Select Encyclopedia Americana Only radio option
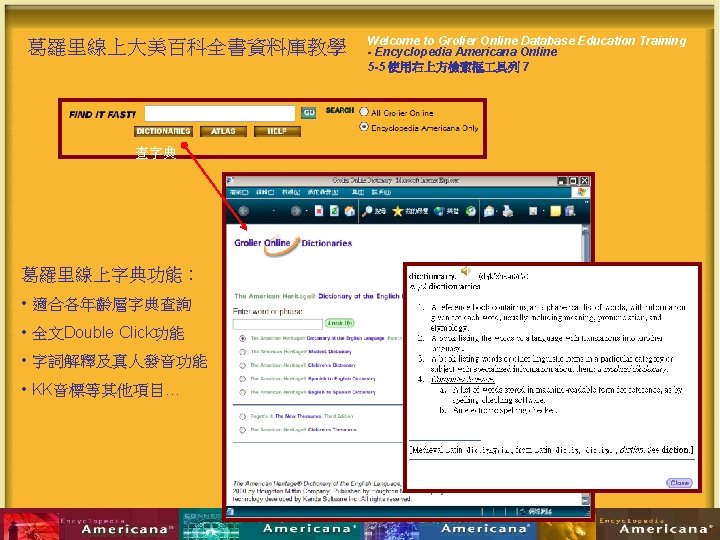The width and height of the screenshot is (720, 540). pyautogui.click(x=364, y=126)
